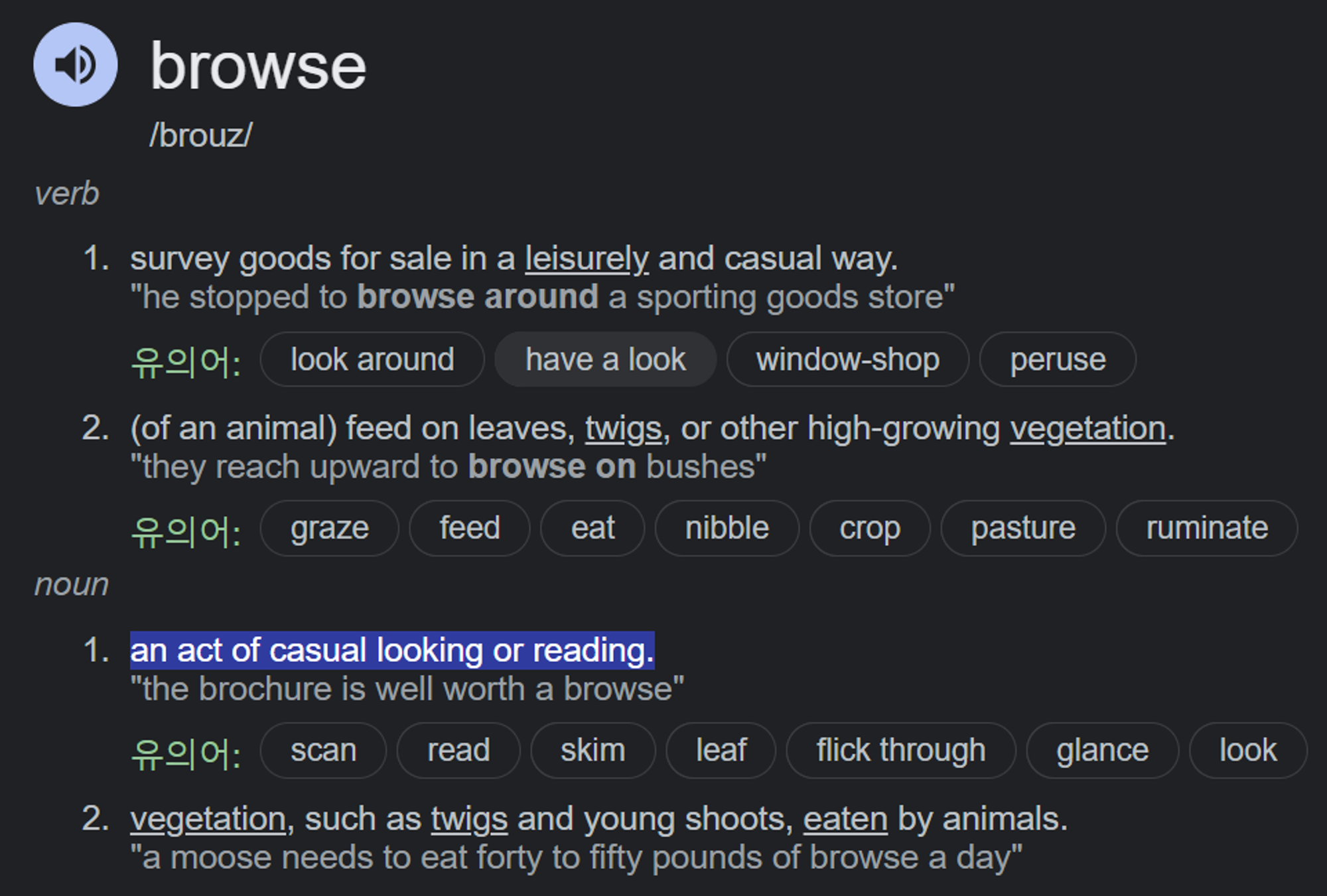Viewport: 1327px width, 896px height.
Task: Open the 'skim' synonym
Action: [x=593, y=751]
